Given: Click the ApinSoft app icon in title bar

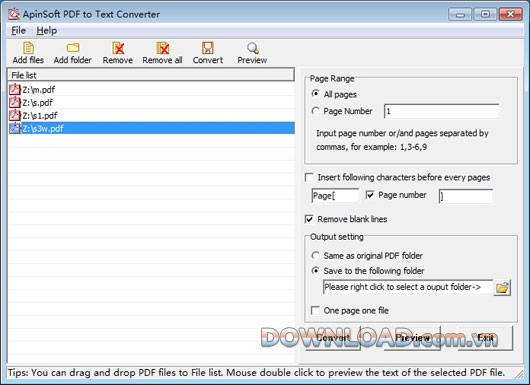Looking at the screenshot, I should 14,14.
